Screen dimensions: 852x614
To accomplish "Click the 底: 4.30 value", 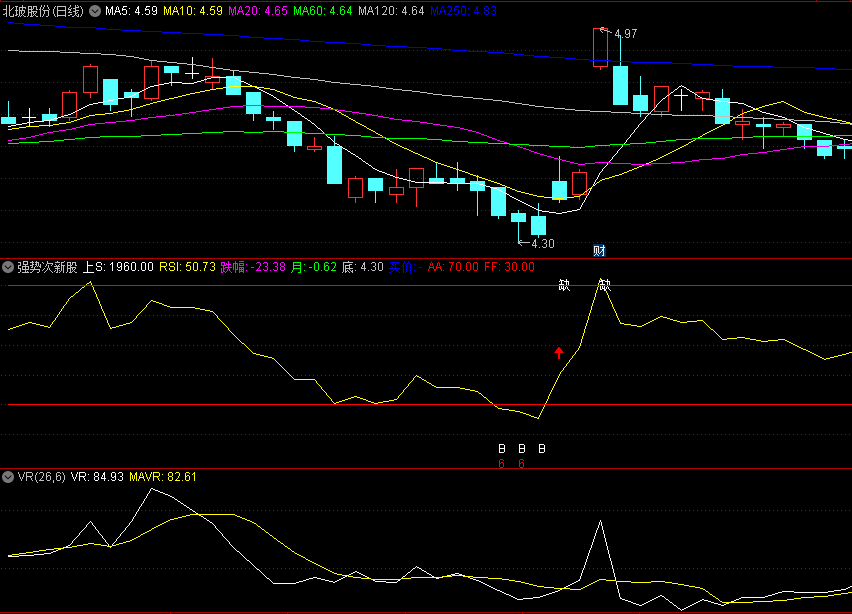I will click(x=362, y=267).
